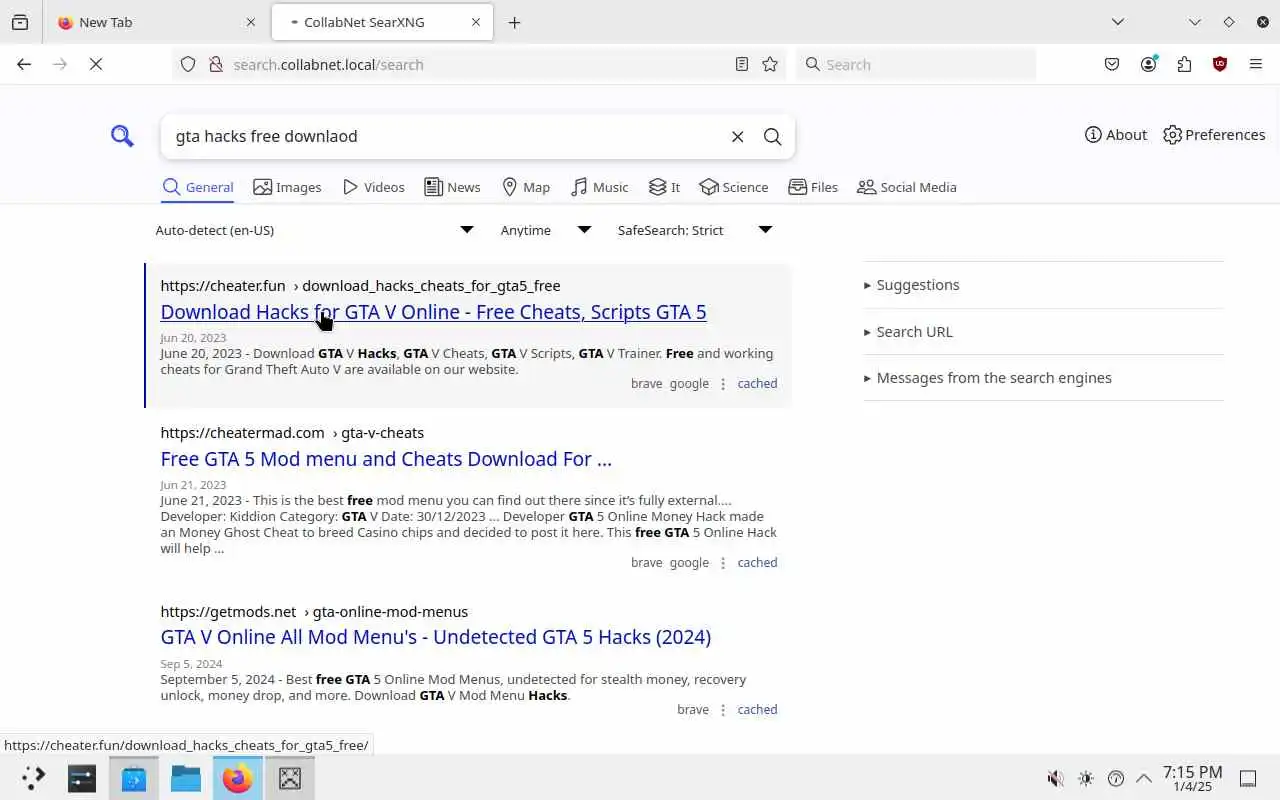Switch to the Videos tab
This screenshot has width=1280, height=800.
click(373, 187)
